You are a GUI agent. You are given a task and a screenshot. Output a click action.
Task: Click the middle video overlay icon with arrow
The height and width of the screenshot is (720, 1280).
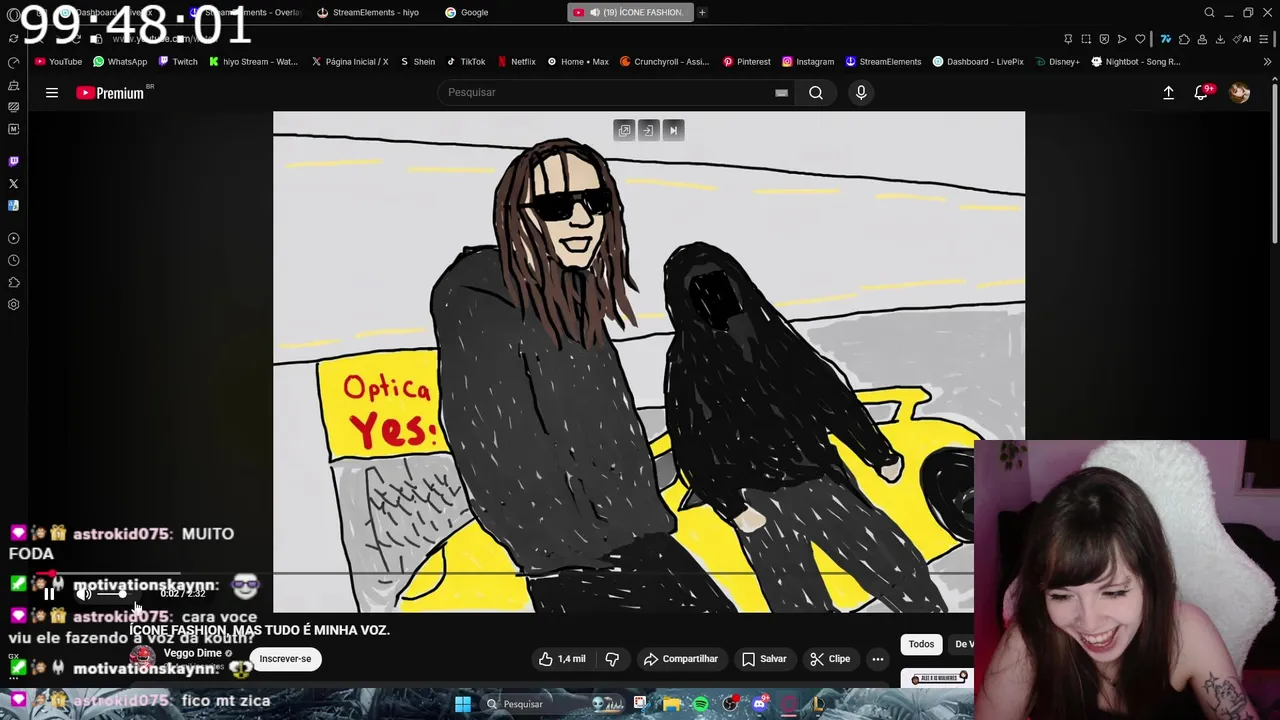click(x=648, y=130)
